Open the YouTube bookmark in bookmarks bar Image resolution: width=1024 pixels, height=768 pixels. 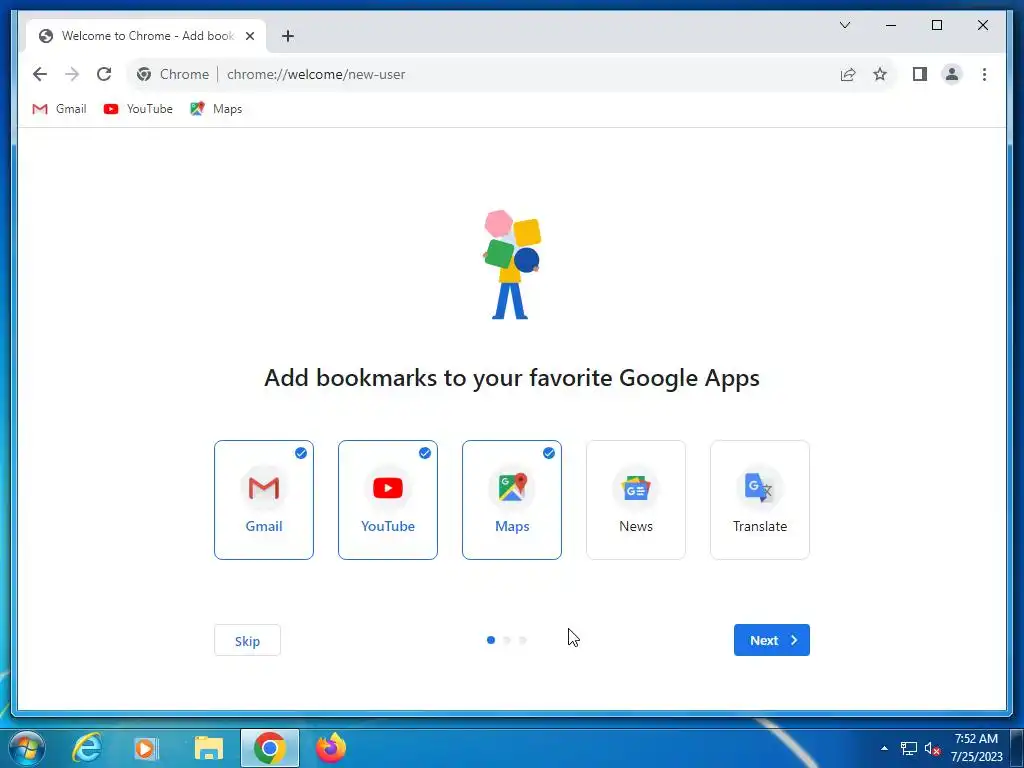[x=138, y=109]
